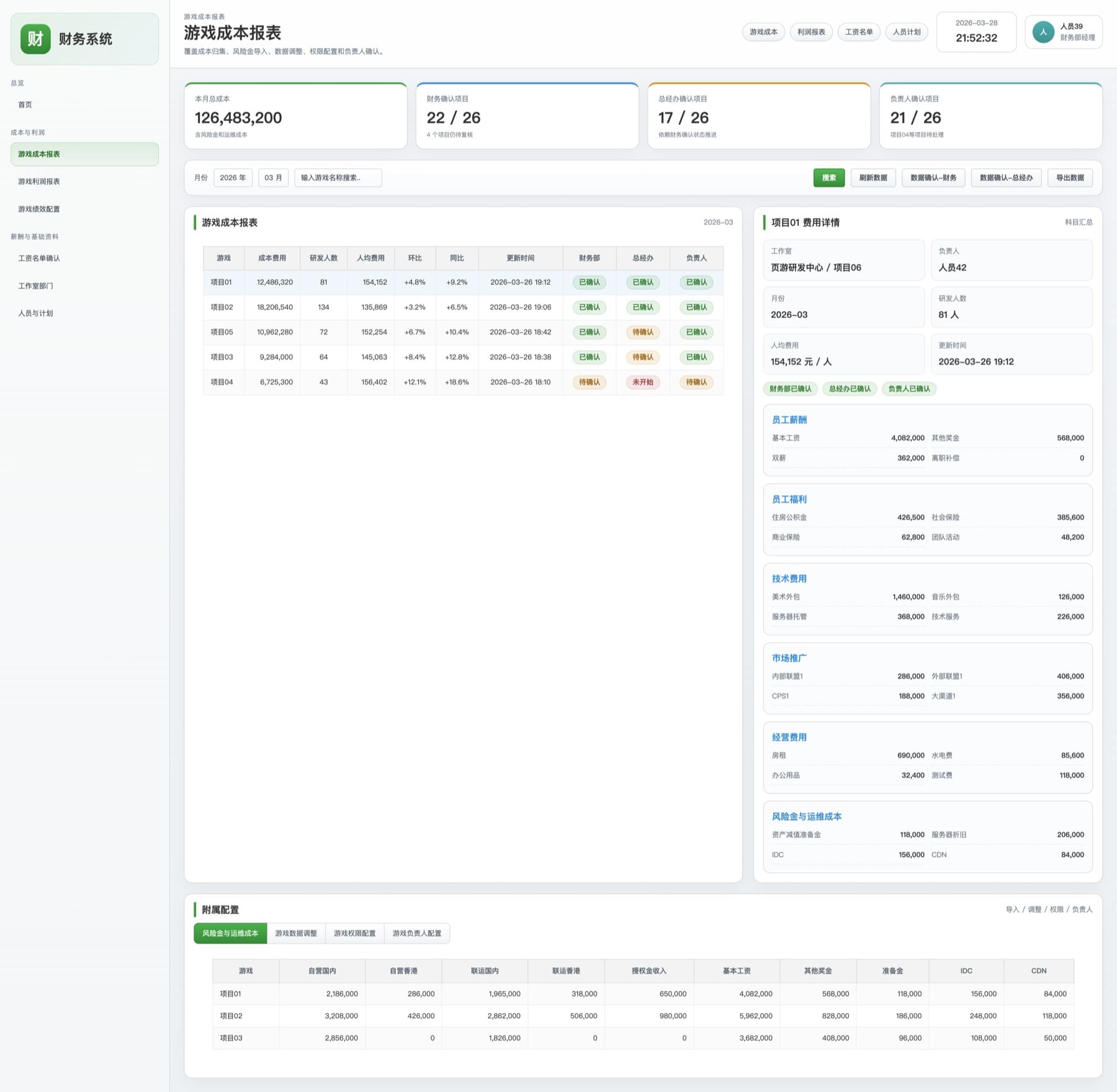
Task: Select the 项目04 table row
Action: 463,382
